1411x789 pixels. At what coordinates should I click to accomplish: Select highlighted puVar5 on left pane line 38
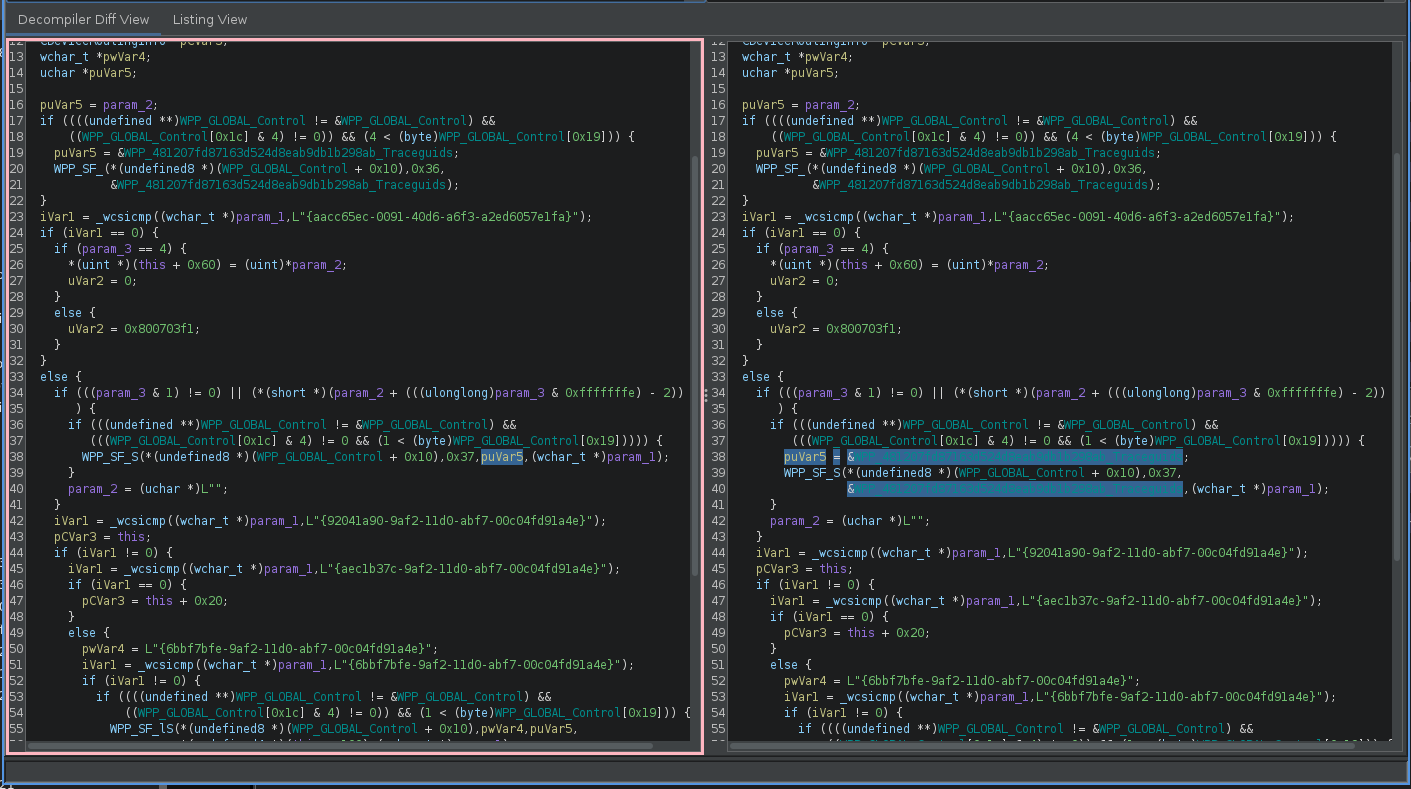502,457
